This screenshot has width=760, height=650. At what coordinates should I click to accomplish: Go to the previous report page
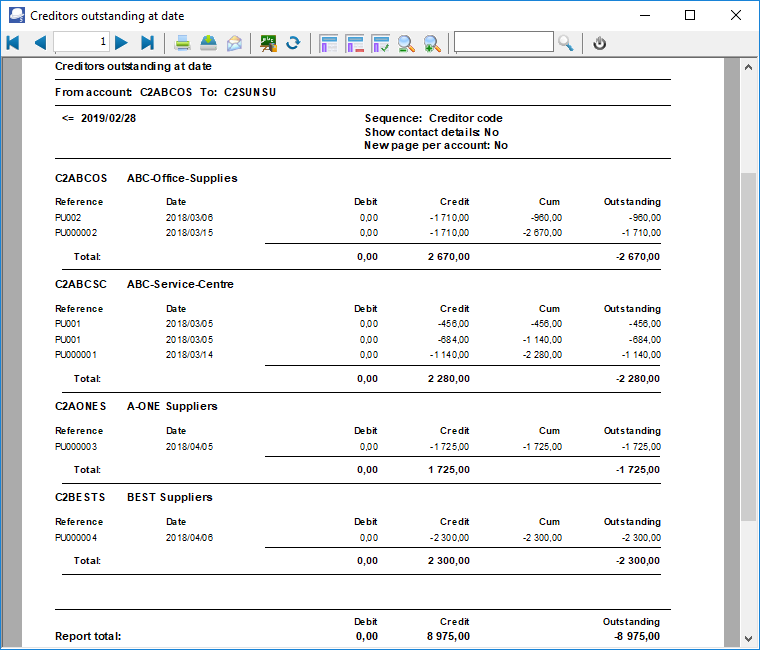tap(39, 43)
